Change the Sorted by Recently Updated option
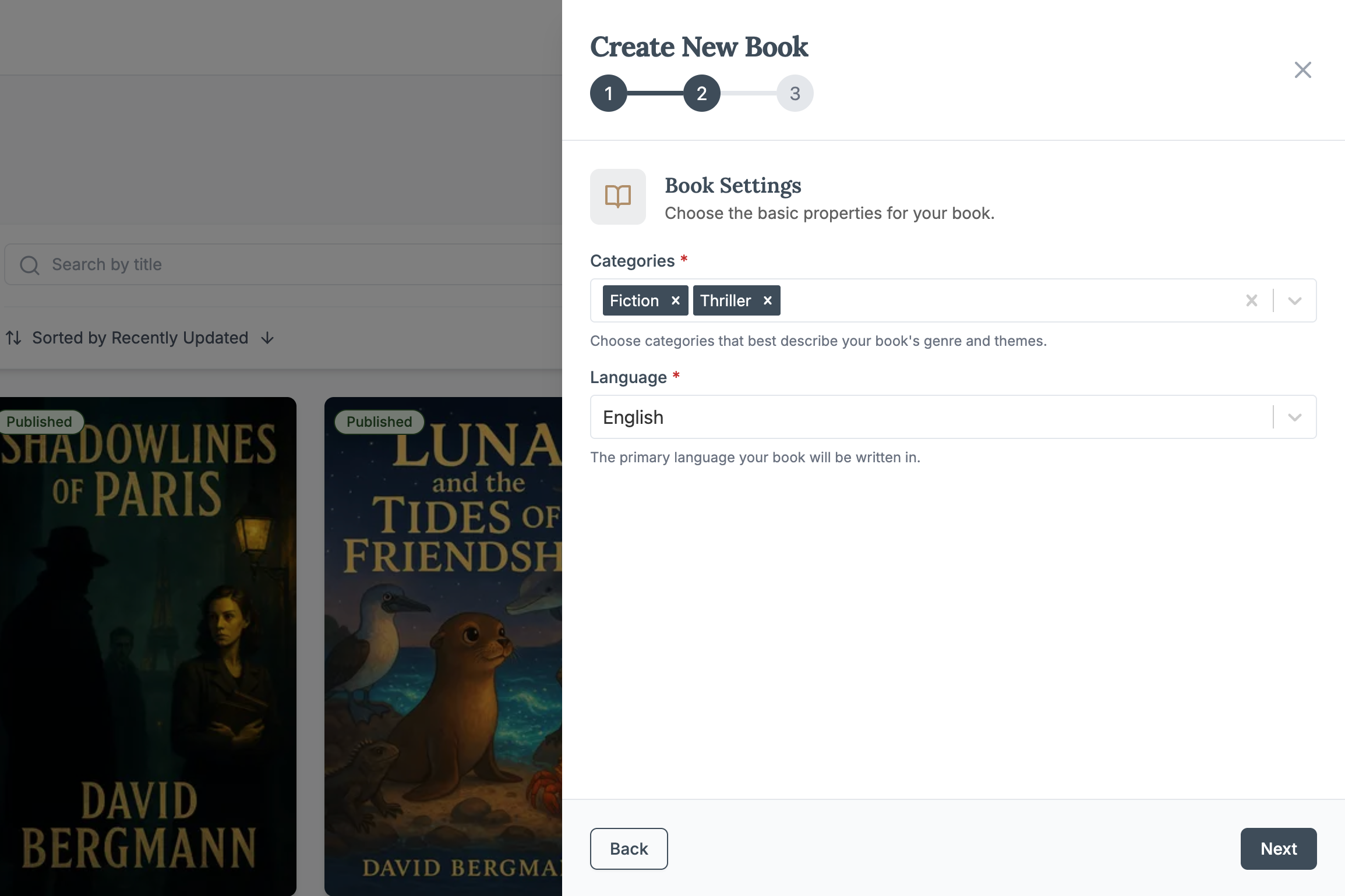Screen dimensions: 1345x896 coord(140,338)
